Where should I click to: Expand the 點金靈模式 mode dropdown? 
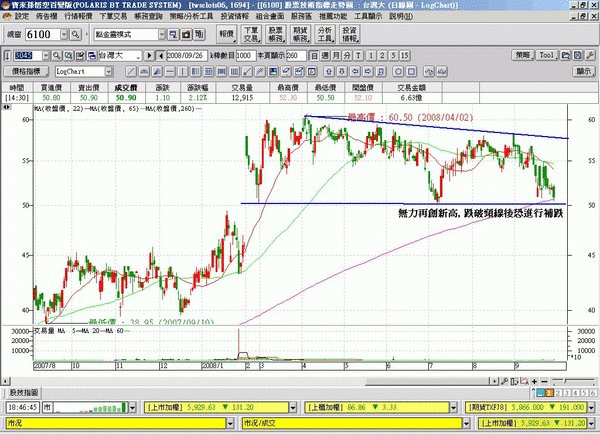(162, 34)
